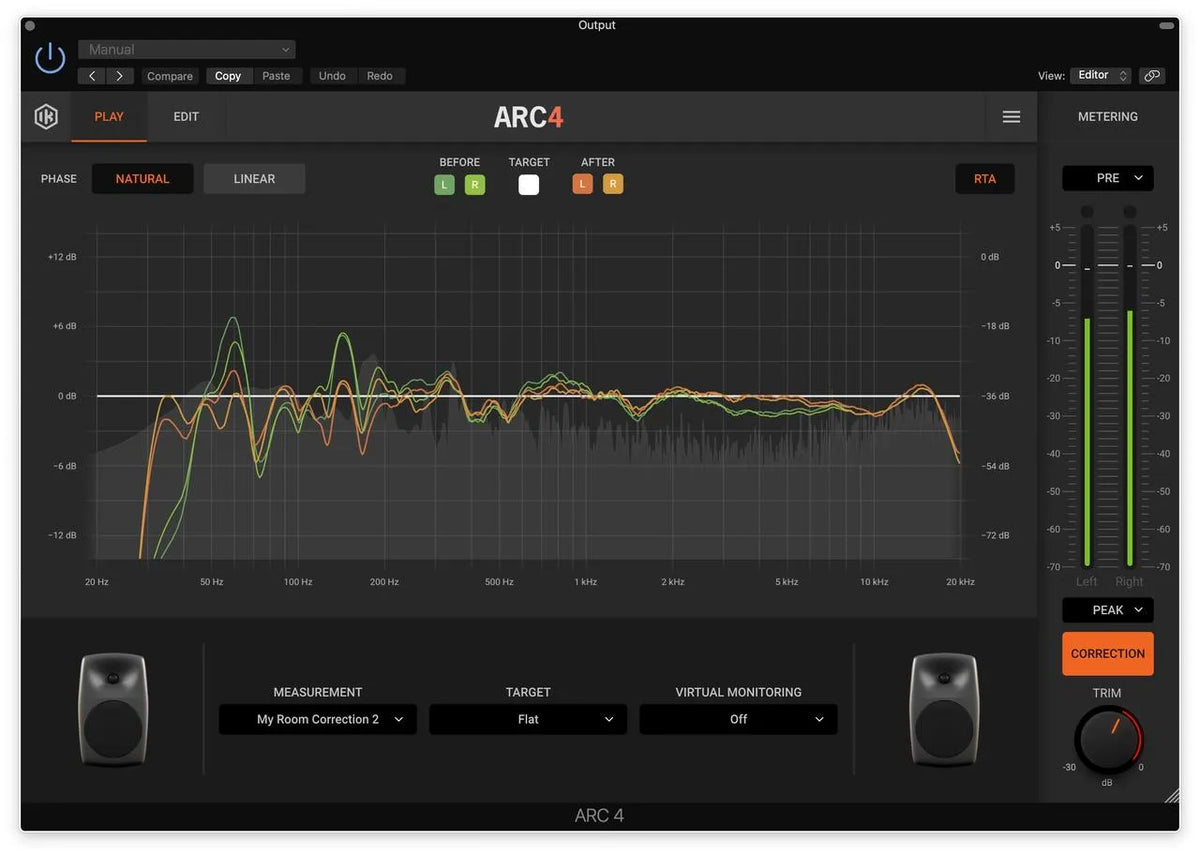Click the power button to bypass the plugin
Screen dimensions: 1200x855
50,57
